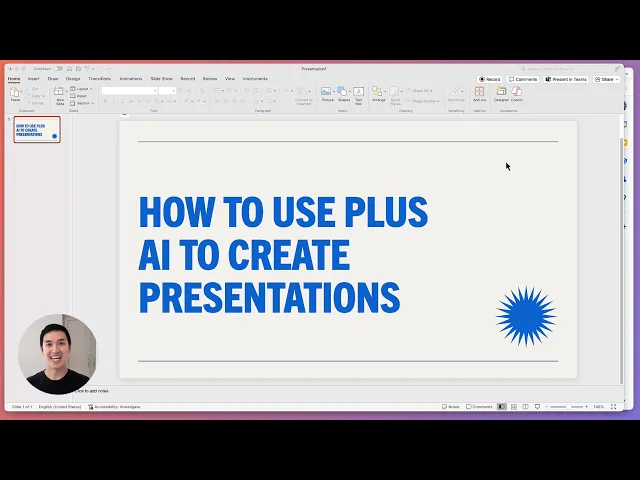Switch to the Design tab
The width and height of the screenshot is (640, 480).
(x=73, y=78)
